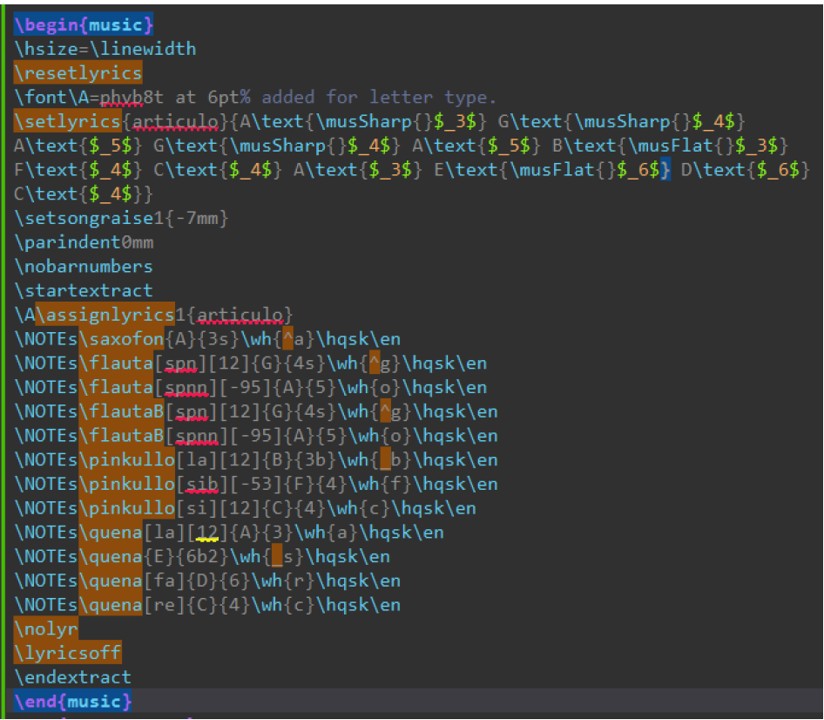This screenshot has height=720, width=824.
Task: Click the highlighted \lyricsoff command
Action: pos(68,653)
